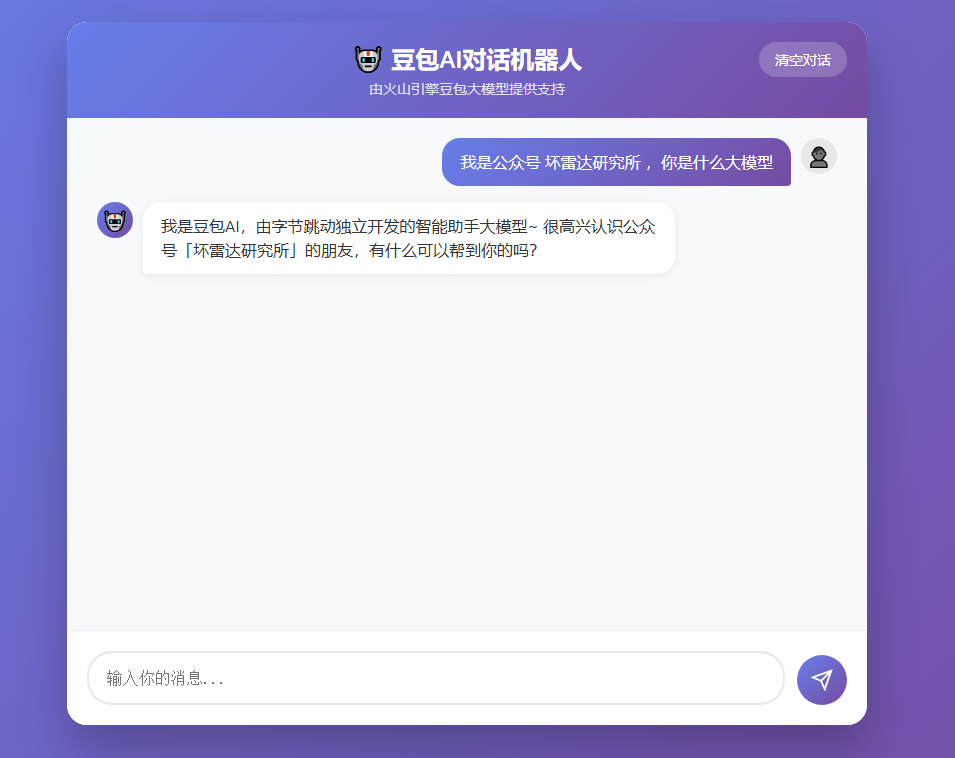This screenshot has width=955, height=758.
Task: Click the bot reply starting 我是豆包AI
Action: tap(409, 238)
